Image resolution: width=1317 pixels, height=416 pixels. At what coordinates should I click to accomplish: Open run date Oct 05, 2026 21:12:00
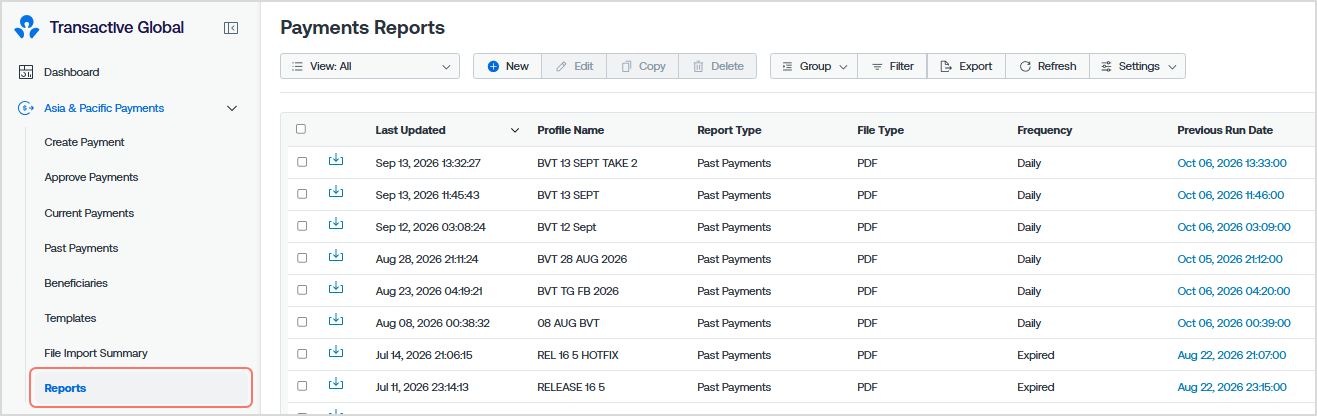(1230, 259)
